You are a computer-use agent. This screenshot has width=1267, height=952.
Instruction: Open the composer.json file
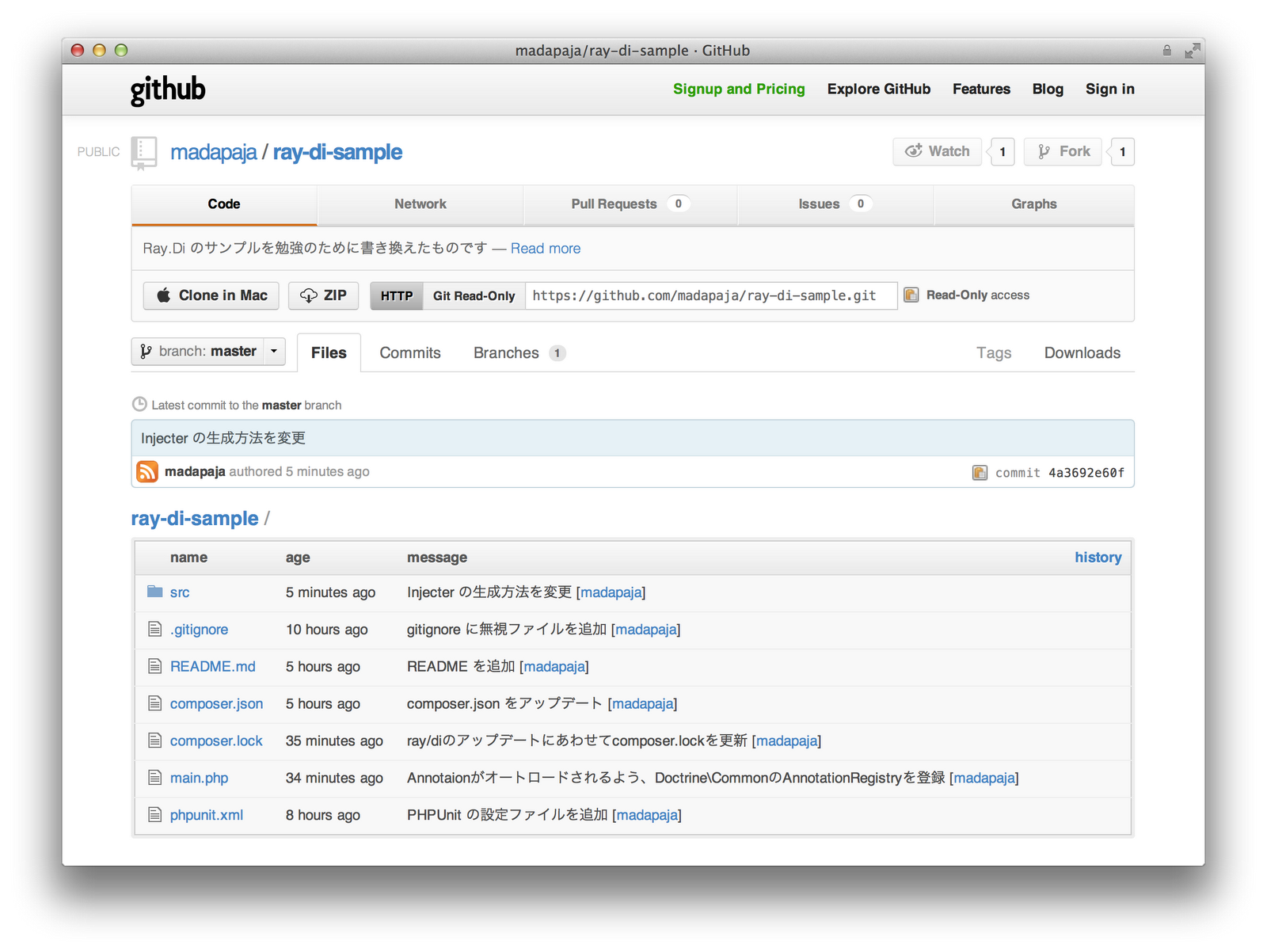[217, 703]
